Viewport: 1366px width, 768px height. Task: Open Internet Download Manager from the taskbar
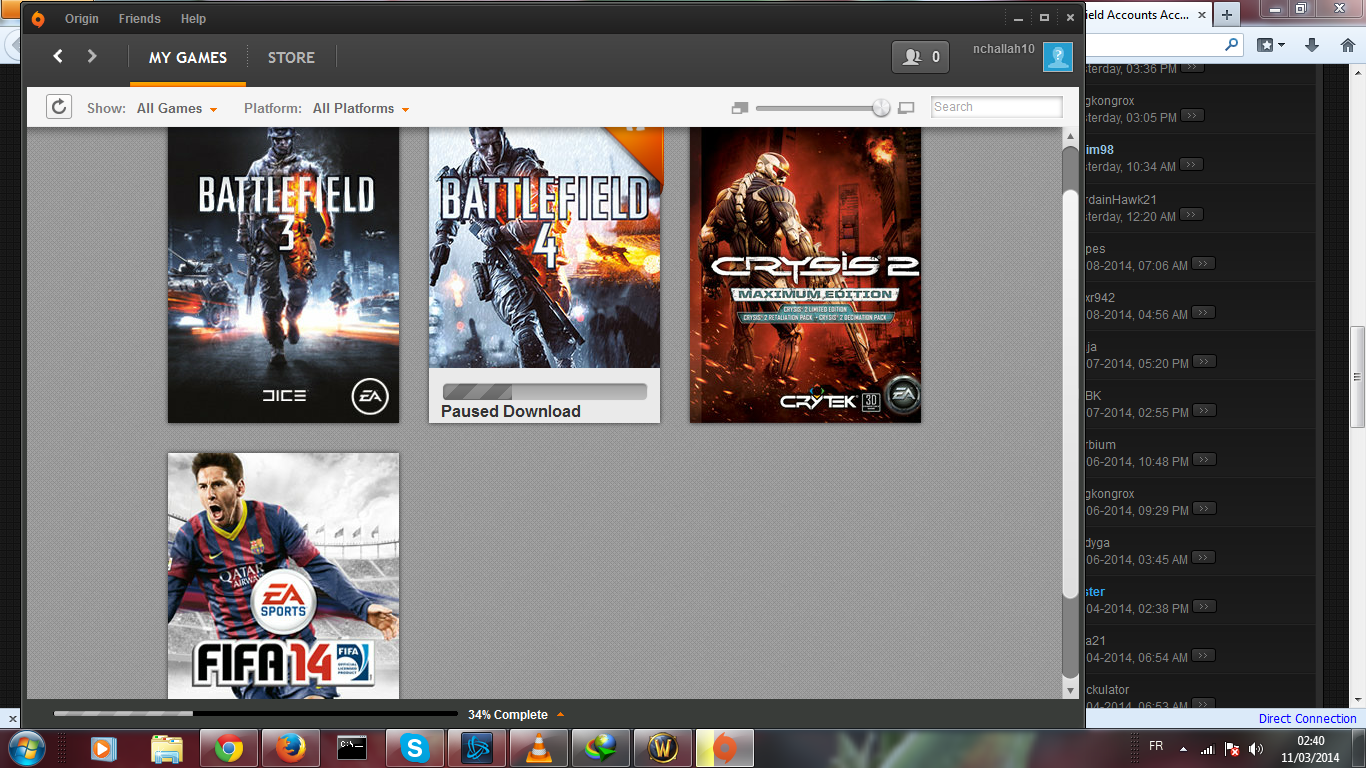tap(600, 748)
